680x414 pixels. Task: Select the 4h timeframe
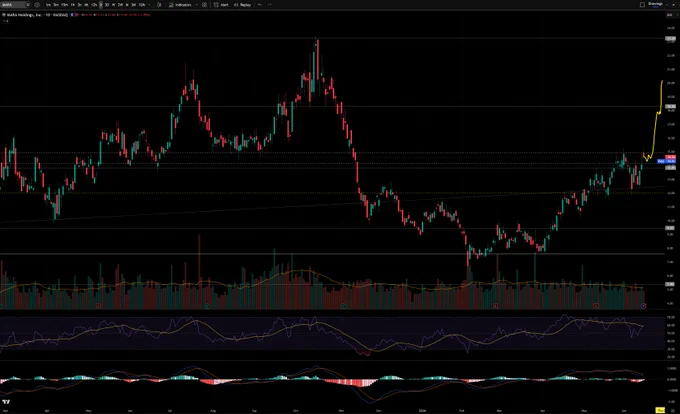point(86,5)
